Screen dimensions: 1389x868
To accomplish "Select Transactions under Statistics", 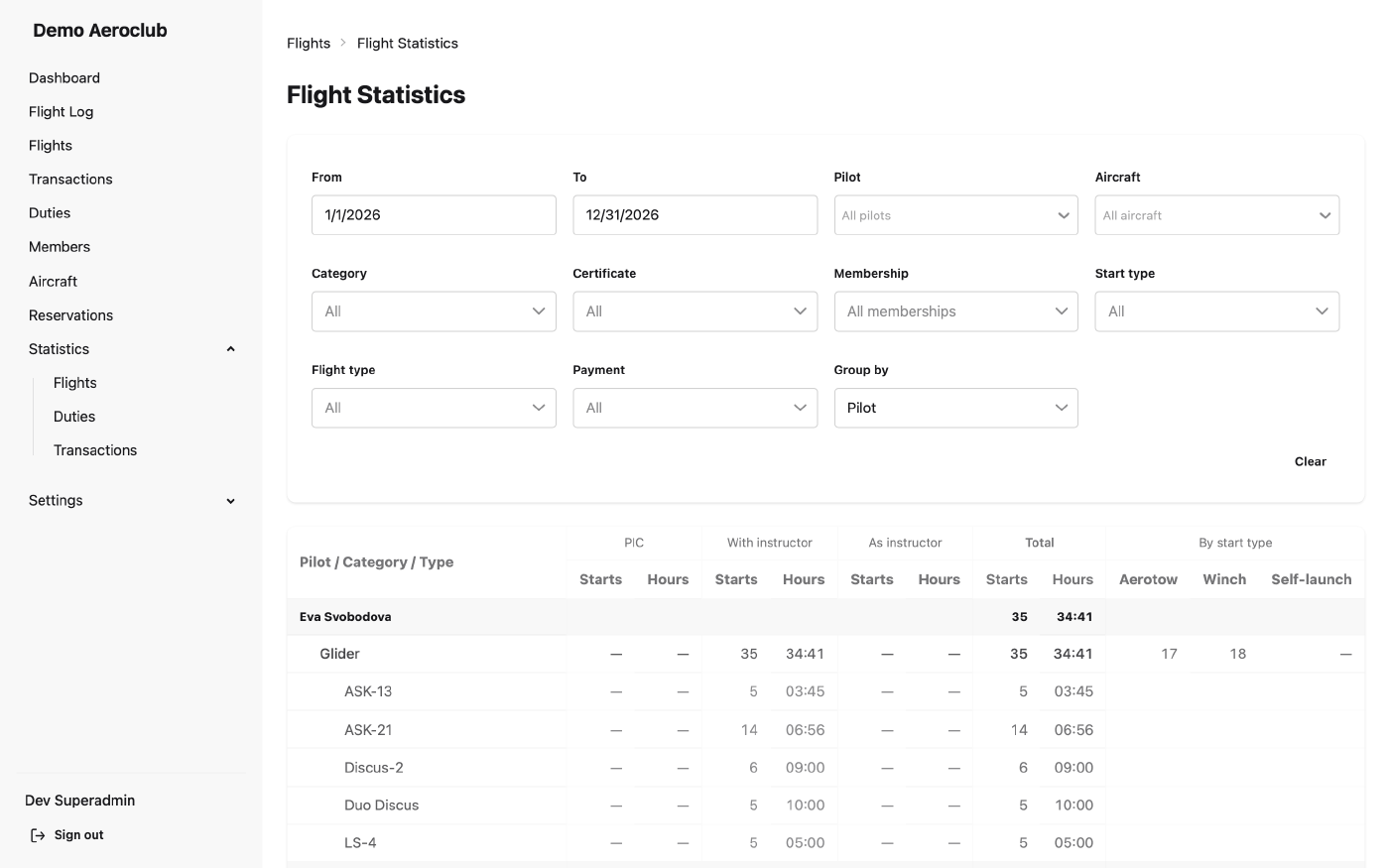I will 95,450.
